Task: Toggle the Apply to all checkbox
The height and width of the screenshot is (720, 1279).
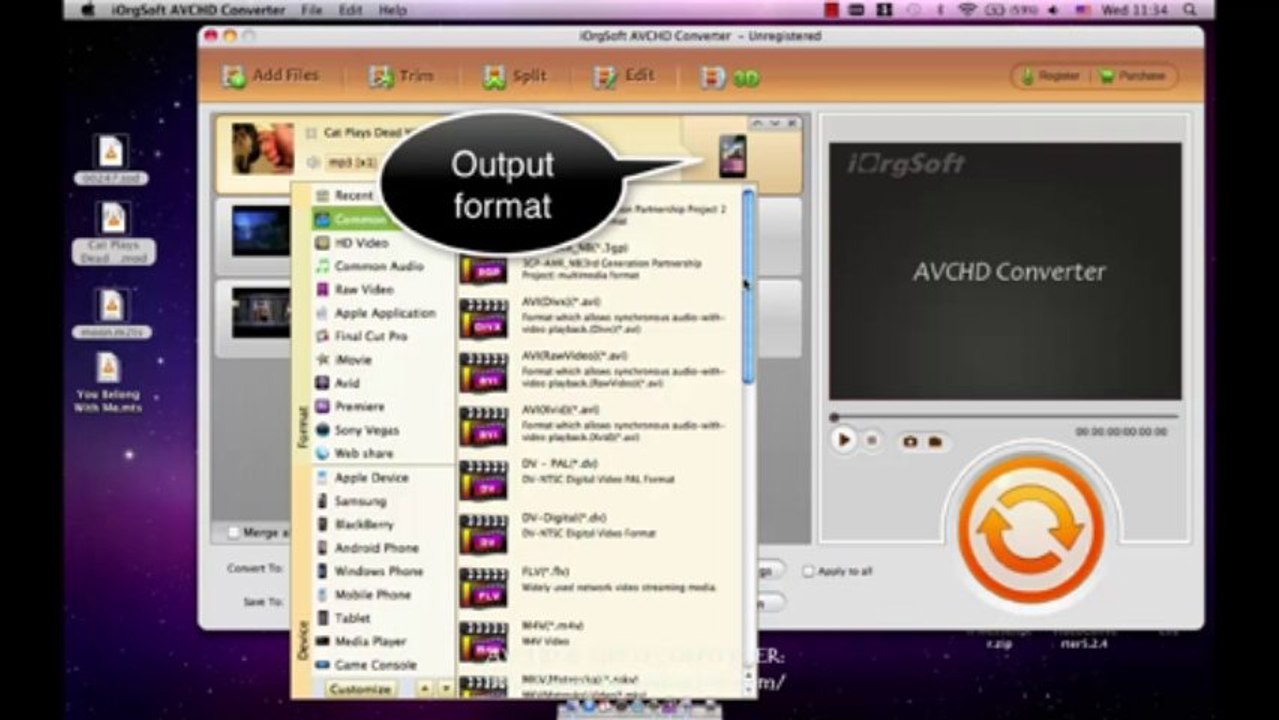Action: [808, 571]
